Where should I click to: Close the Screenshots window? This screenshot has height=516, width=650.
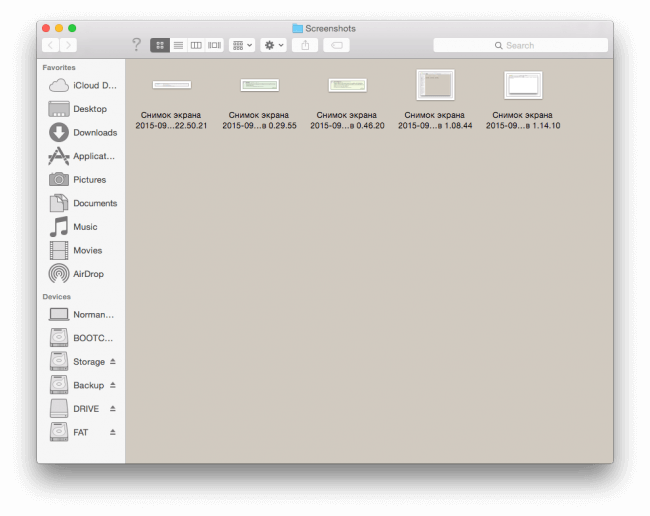[x=46, y=28]
